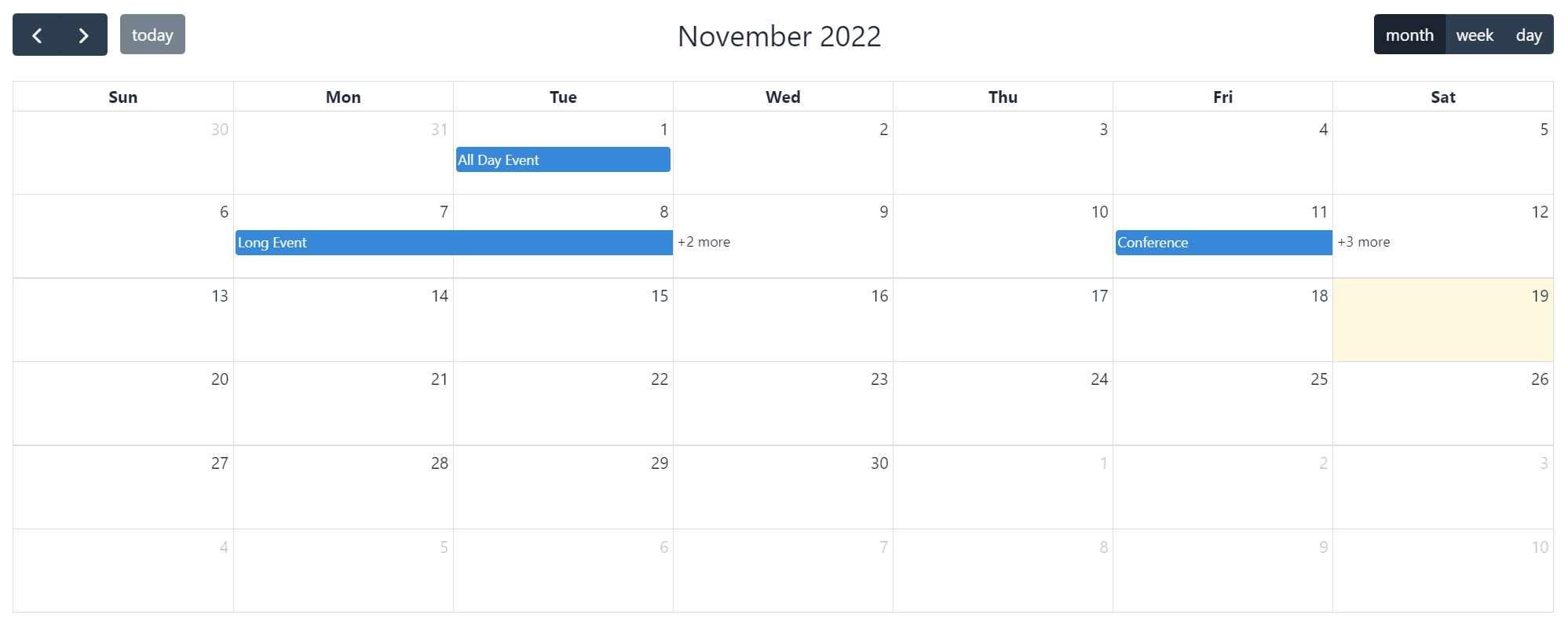Navigate to the previous month
The image size is (1568, 622).
36,35
